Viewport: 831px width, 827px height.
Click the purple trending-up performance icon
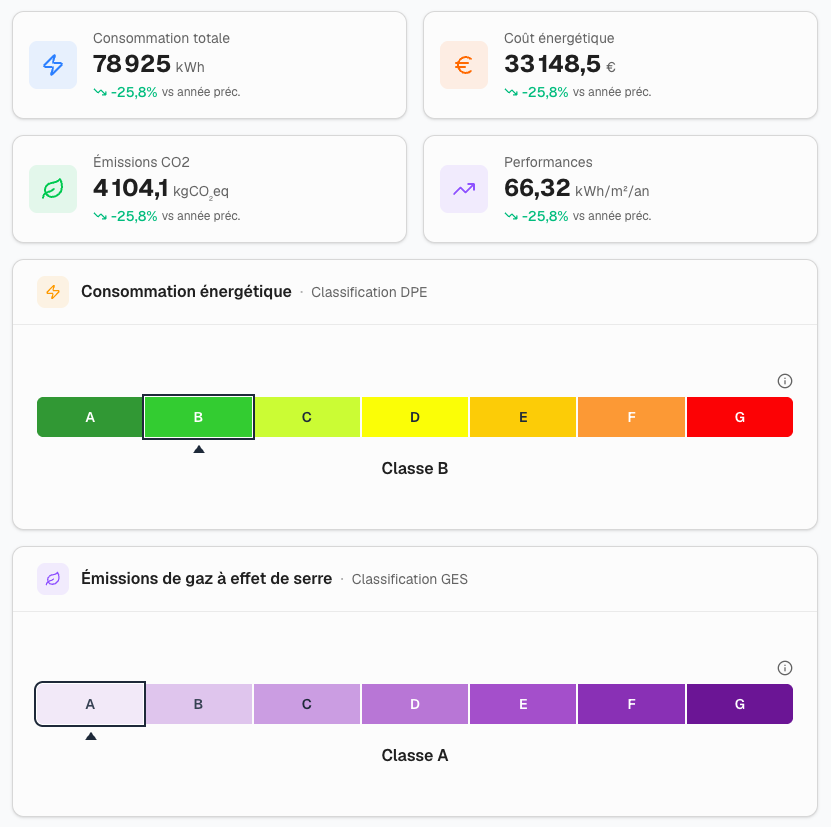coord(464,189)
